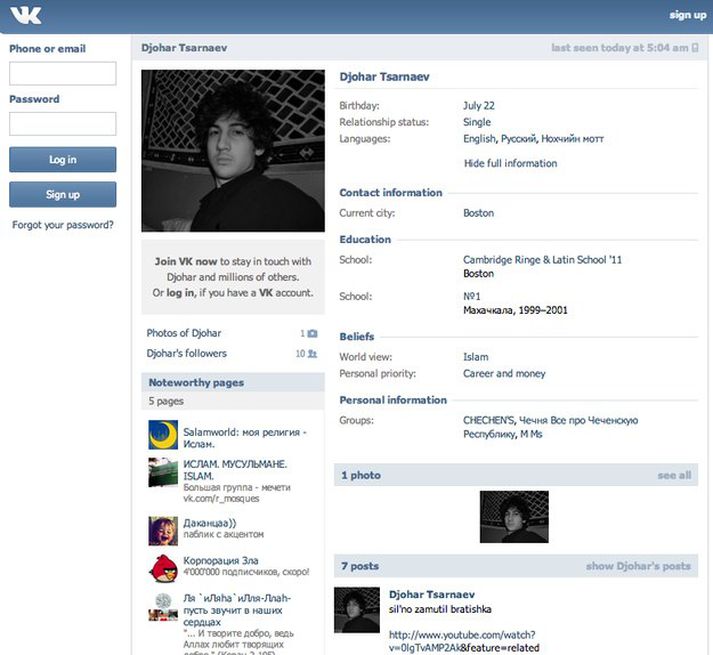The height and width of the screenshot is (655, 713).
Task: Click Join VK now link
Action: 186,262
